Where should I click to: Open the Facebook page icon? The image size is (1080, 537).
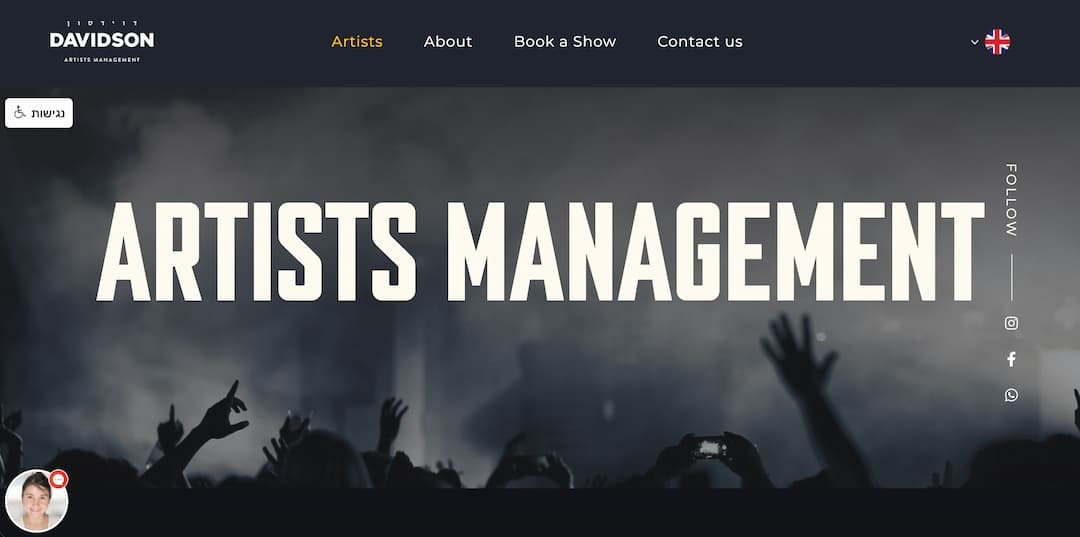tap(1011, 359)
